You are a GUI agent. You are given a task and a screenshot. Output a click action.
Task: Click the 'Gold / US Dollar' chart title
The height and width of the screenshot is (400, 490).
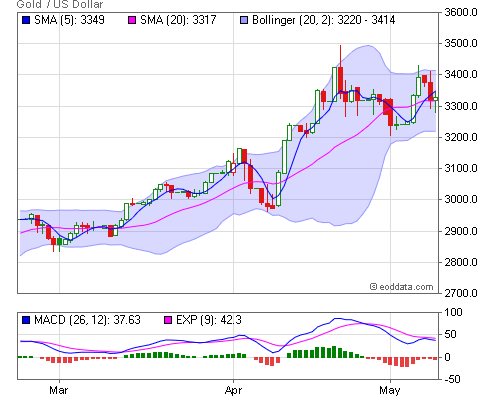[60, 4]
